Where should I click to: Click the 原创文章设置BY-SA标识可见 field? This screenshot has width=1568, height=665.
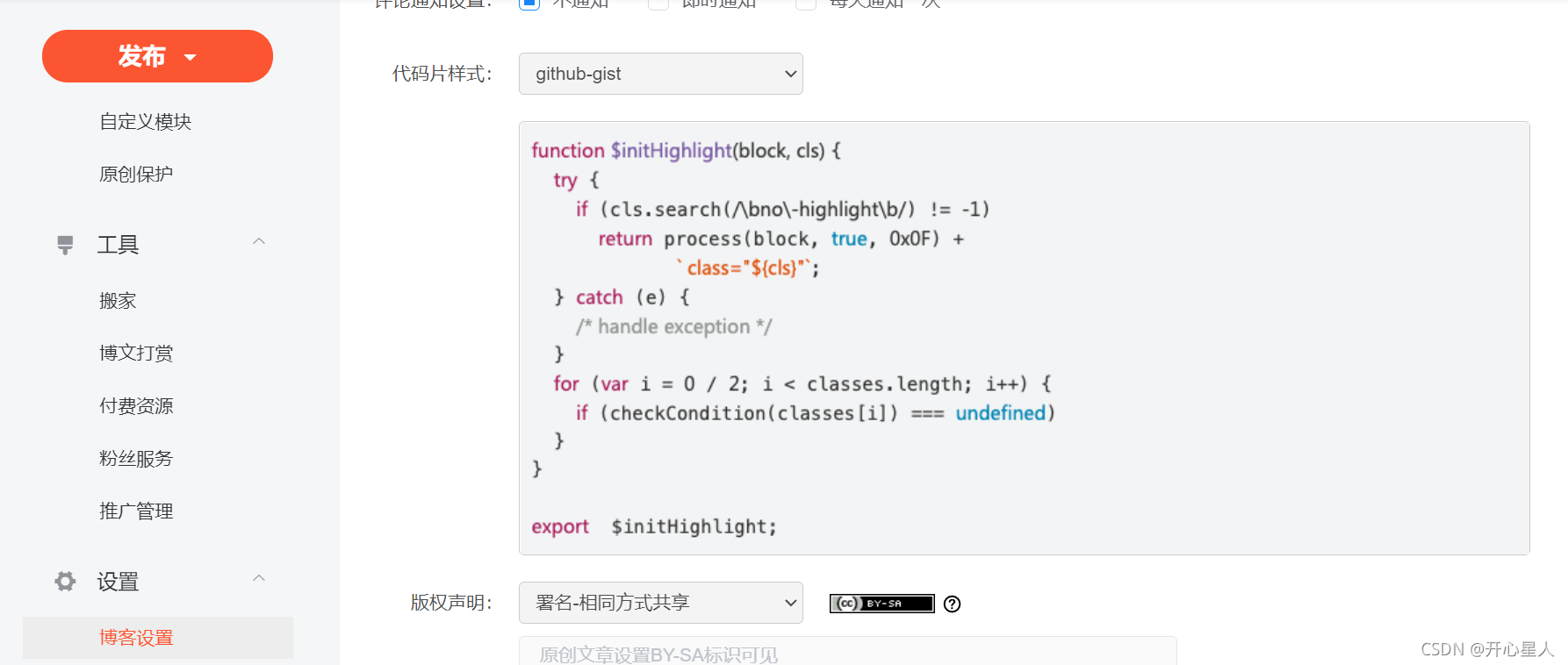(x=847, y=651)
